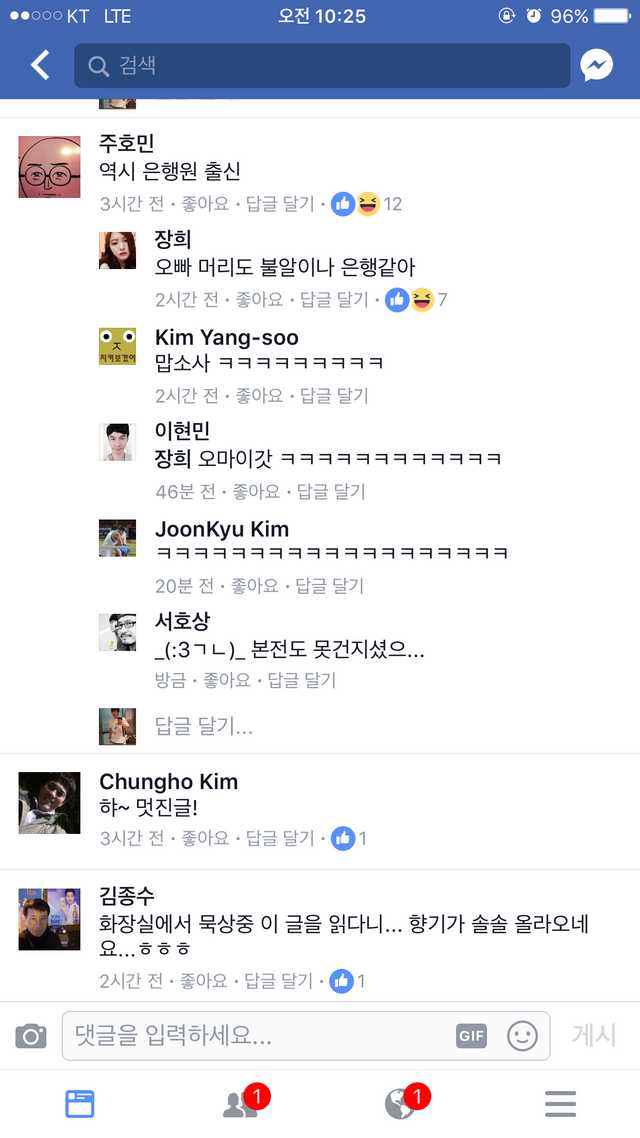This screenshot has height=1138, width=640.
Task: Open the GIF picker
Action: pyautogui.click(x=471, y=1036)
